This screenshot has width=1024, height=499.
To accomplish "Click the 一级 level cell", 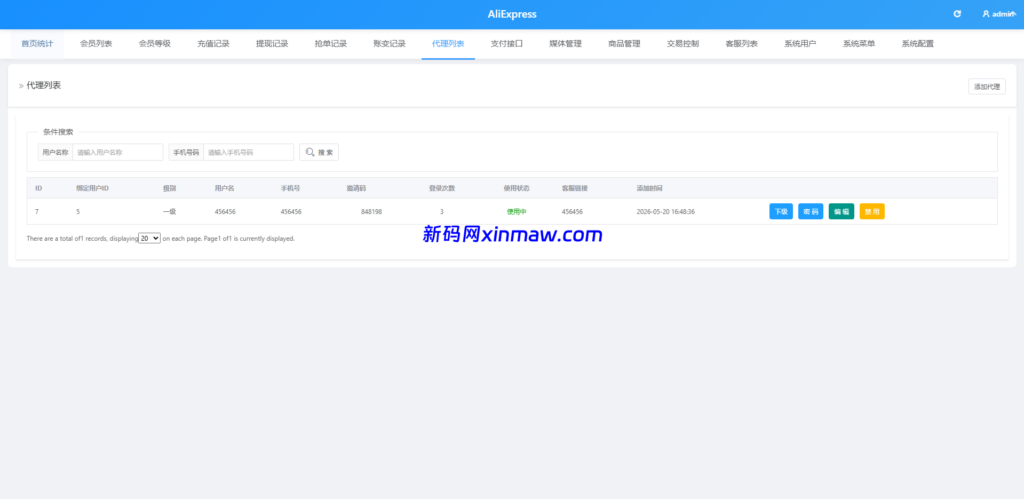I will 170,212.
